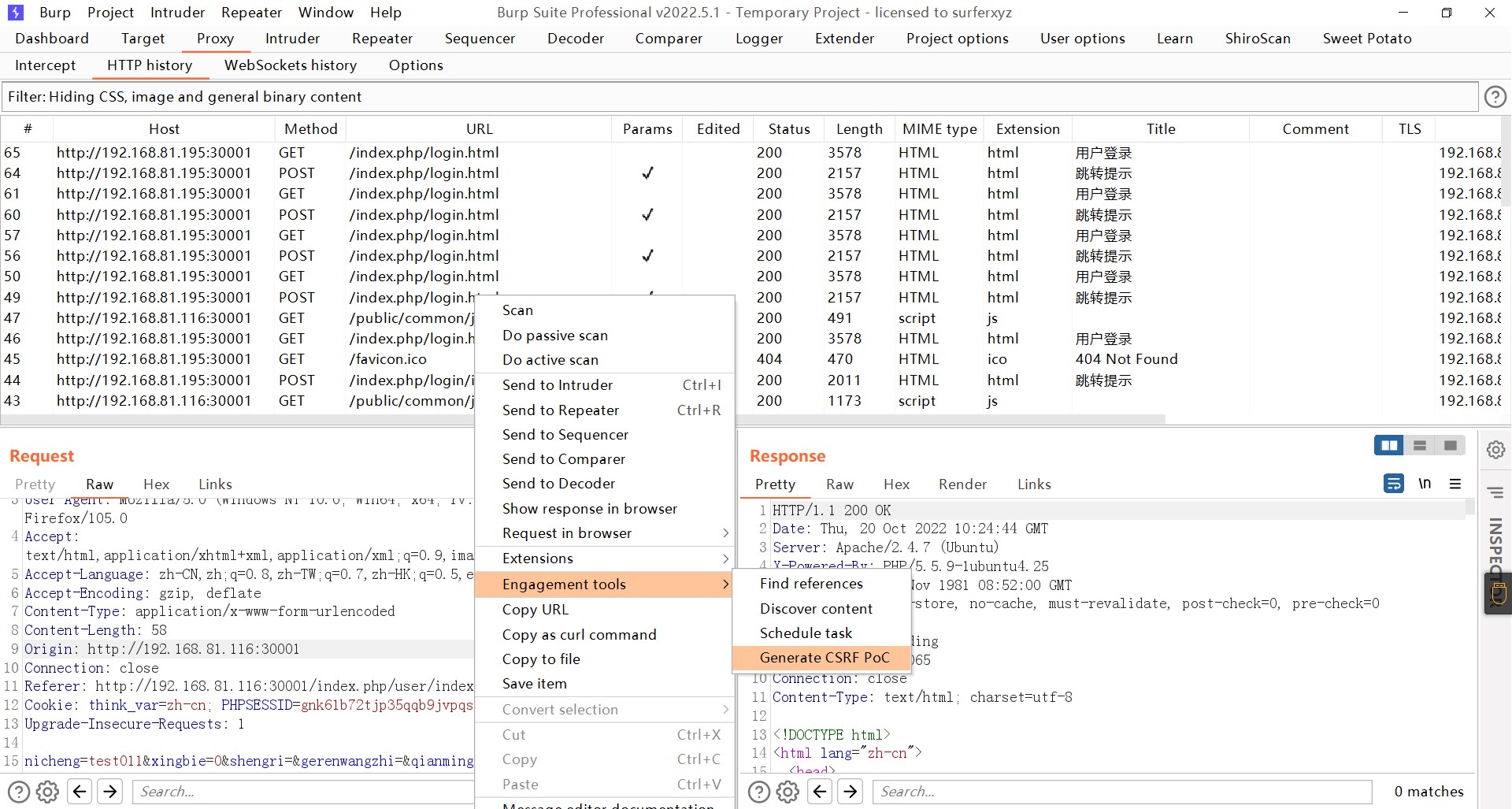Open Request search settings gear
The height and width of the screenshot is (809, 1512).
point(48,792)
